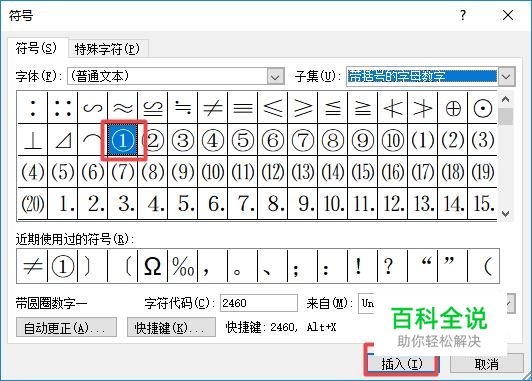Select the parenthesized (20) symbol

pyautogui.click(x=33, y=204)
